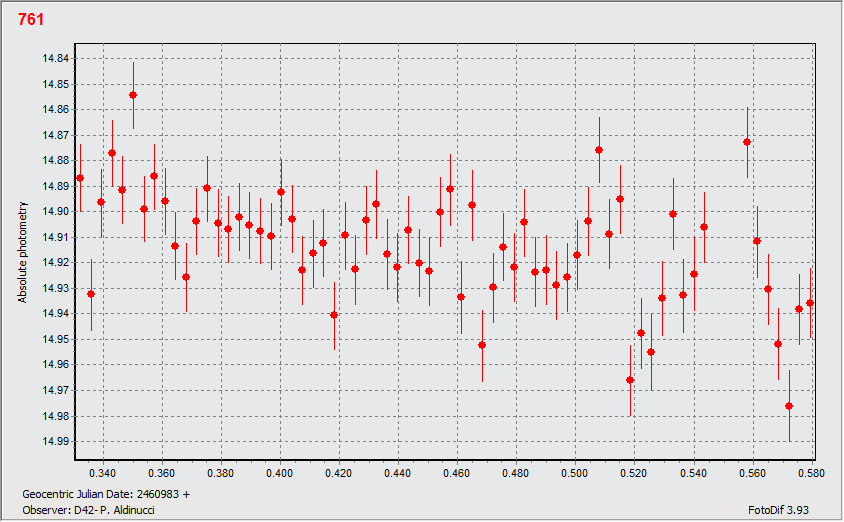Select the isolated data point near 0.558
The image size is (844, 522).
(x=747, y=142)
